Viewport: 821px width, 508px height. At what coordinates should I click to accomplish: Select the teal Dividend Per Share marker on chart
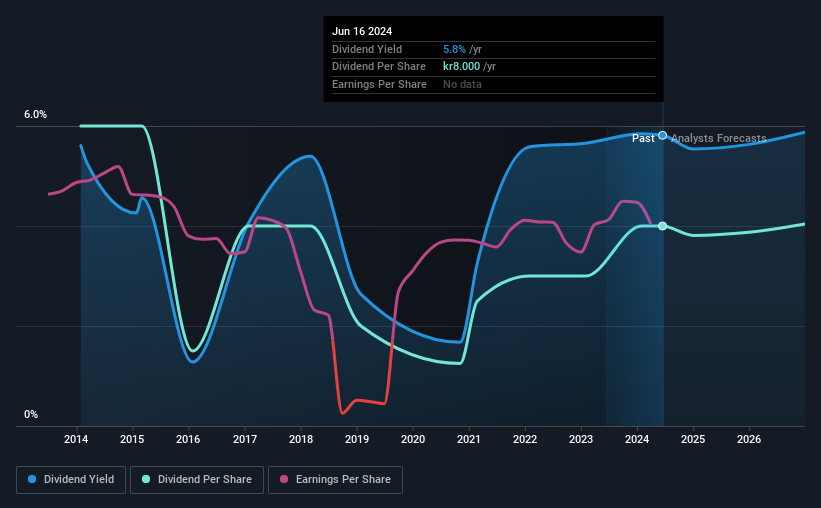click(x=662, y=226)
